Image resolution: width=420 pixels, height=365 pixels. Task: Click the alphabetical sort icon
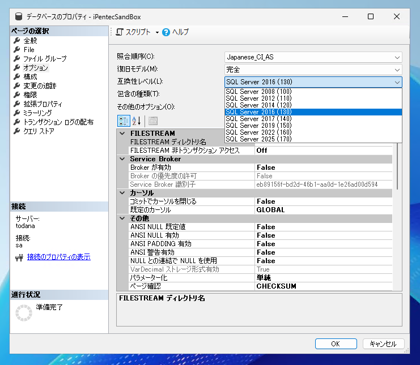click(137, 121)
